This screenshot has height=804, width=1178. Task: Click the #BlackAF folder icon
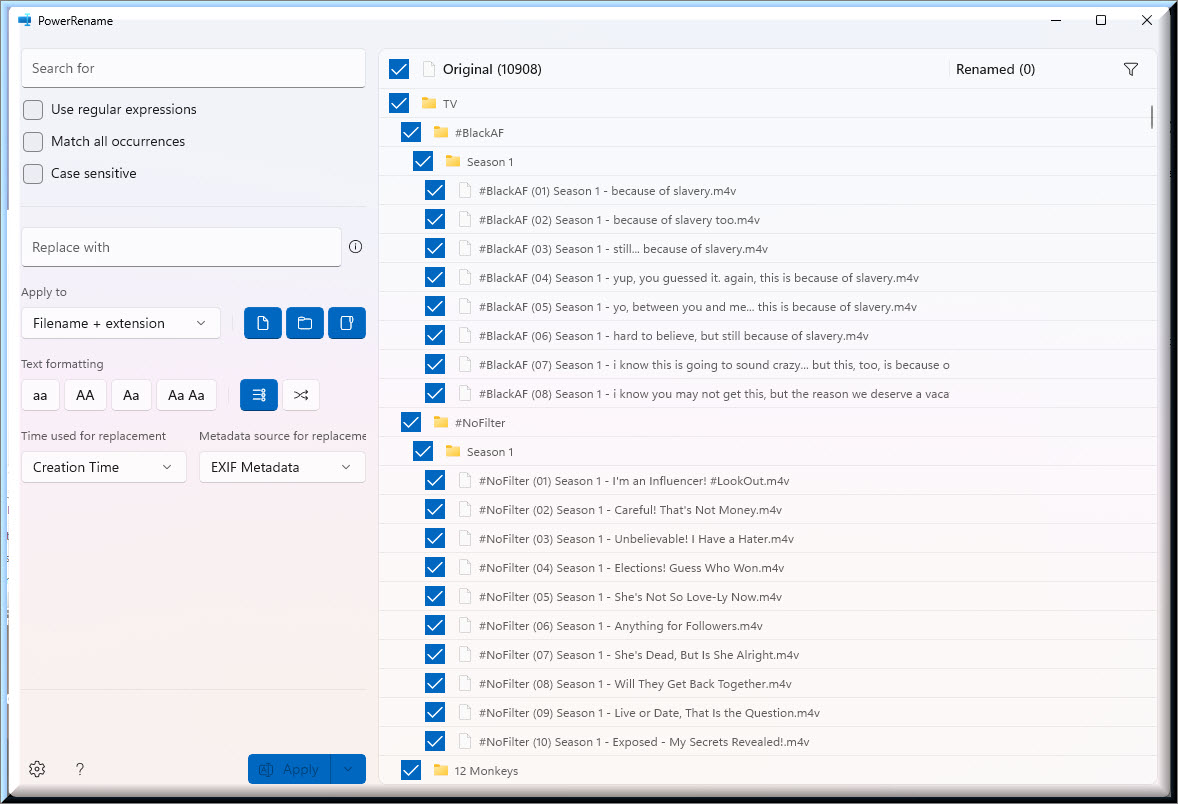pyautogui.click(x=441, y=132)
